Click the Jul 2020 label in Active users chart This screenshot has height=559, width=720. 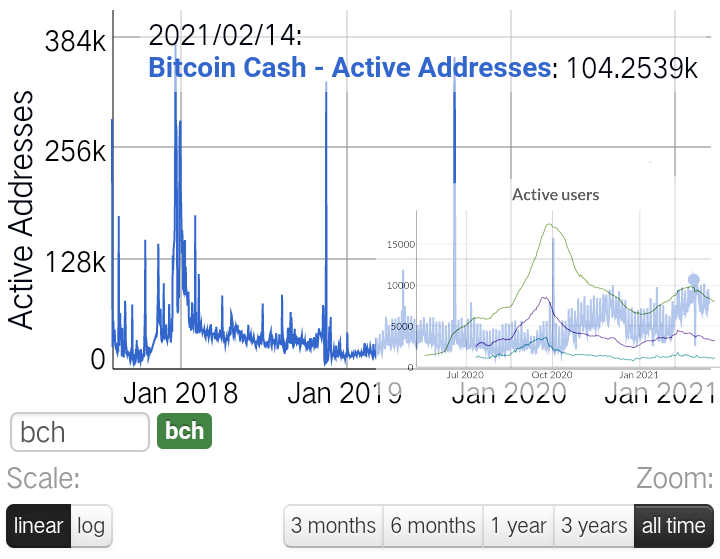tap(465, 375)
